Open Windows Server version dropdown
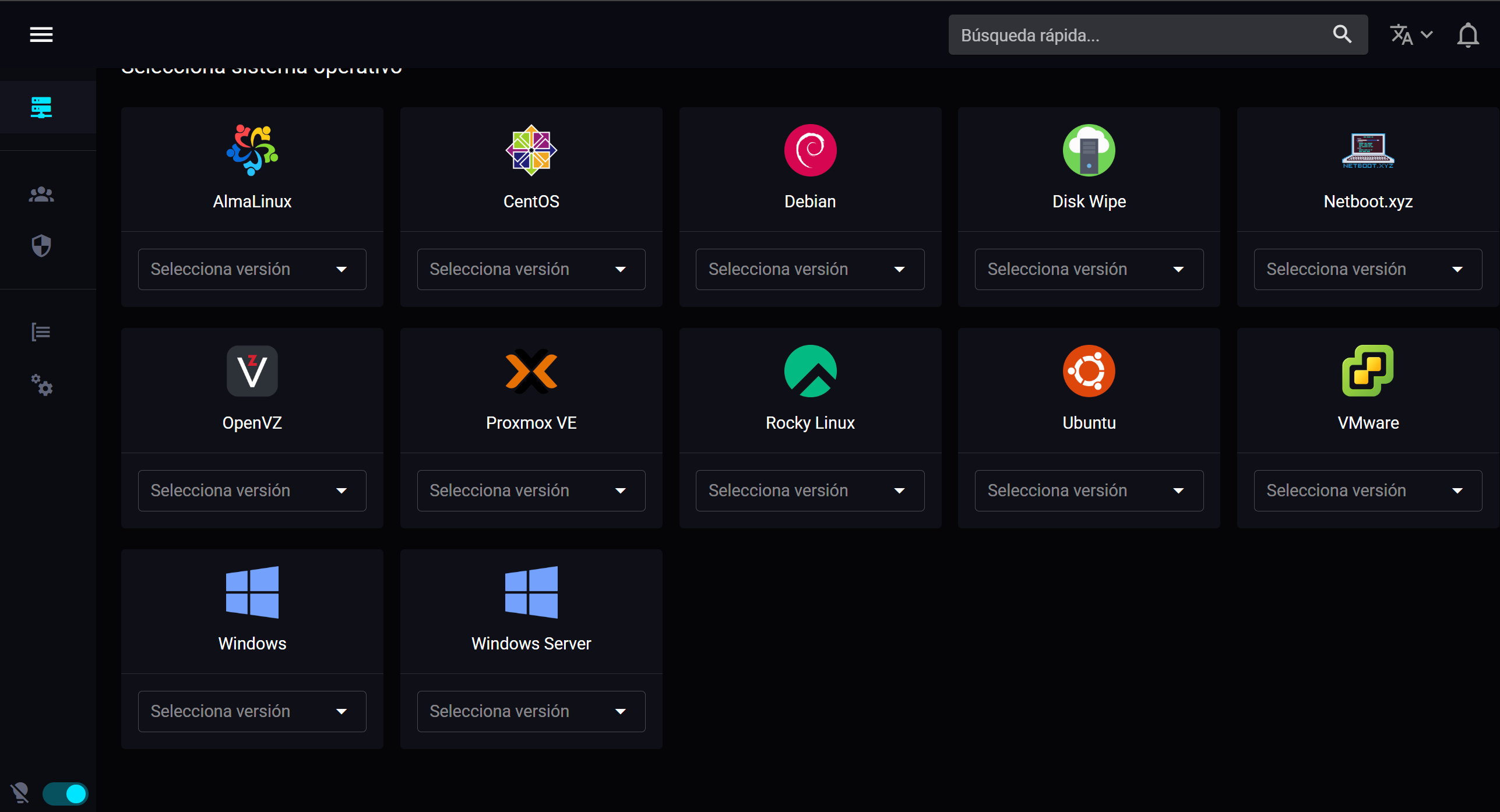This screenshot has width=1500, height=812. point(531,711)
